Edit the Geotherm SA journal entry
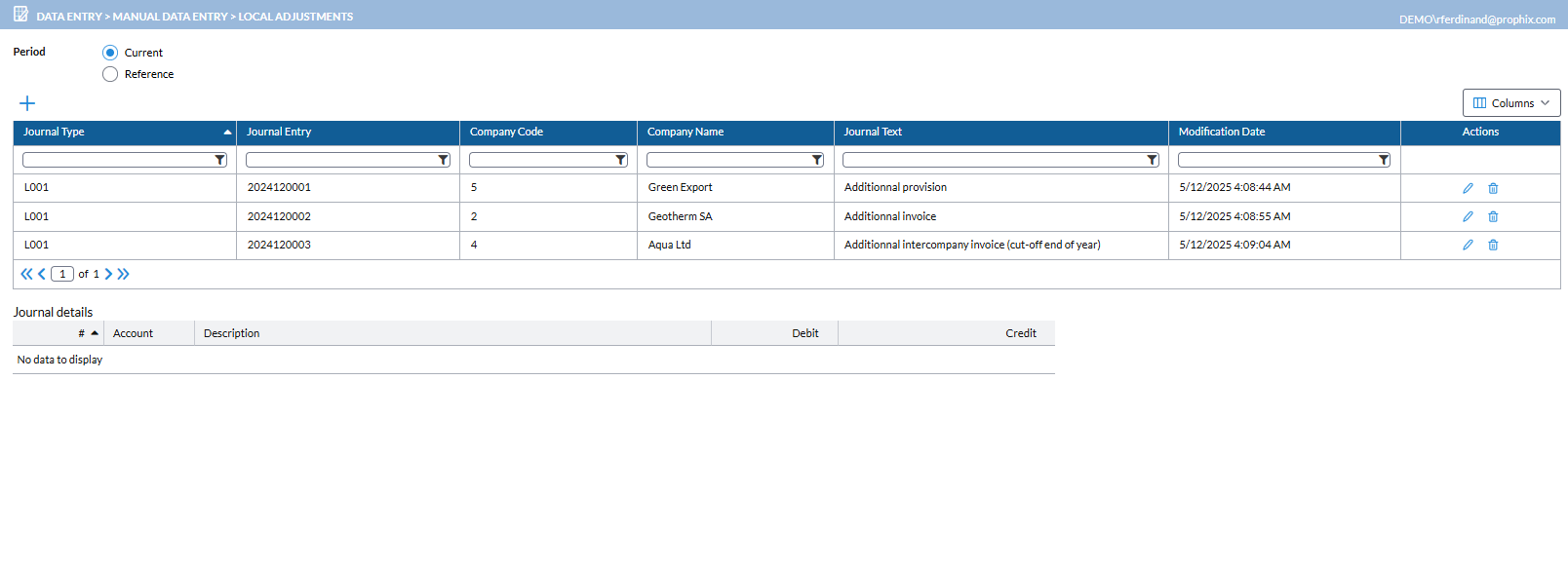The image size is (1568, 571). click(1468, 216)
